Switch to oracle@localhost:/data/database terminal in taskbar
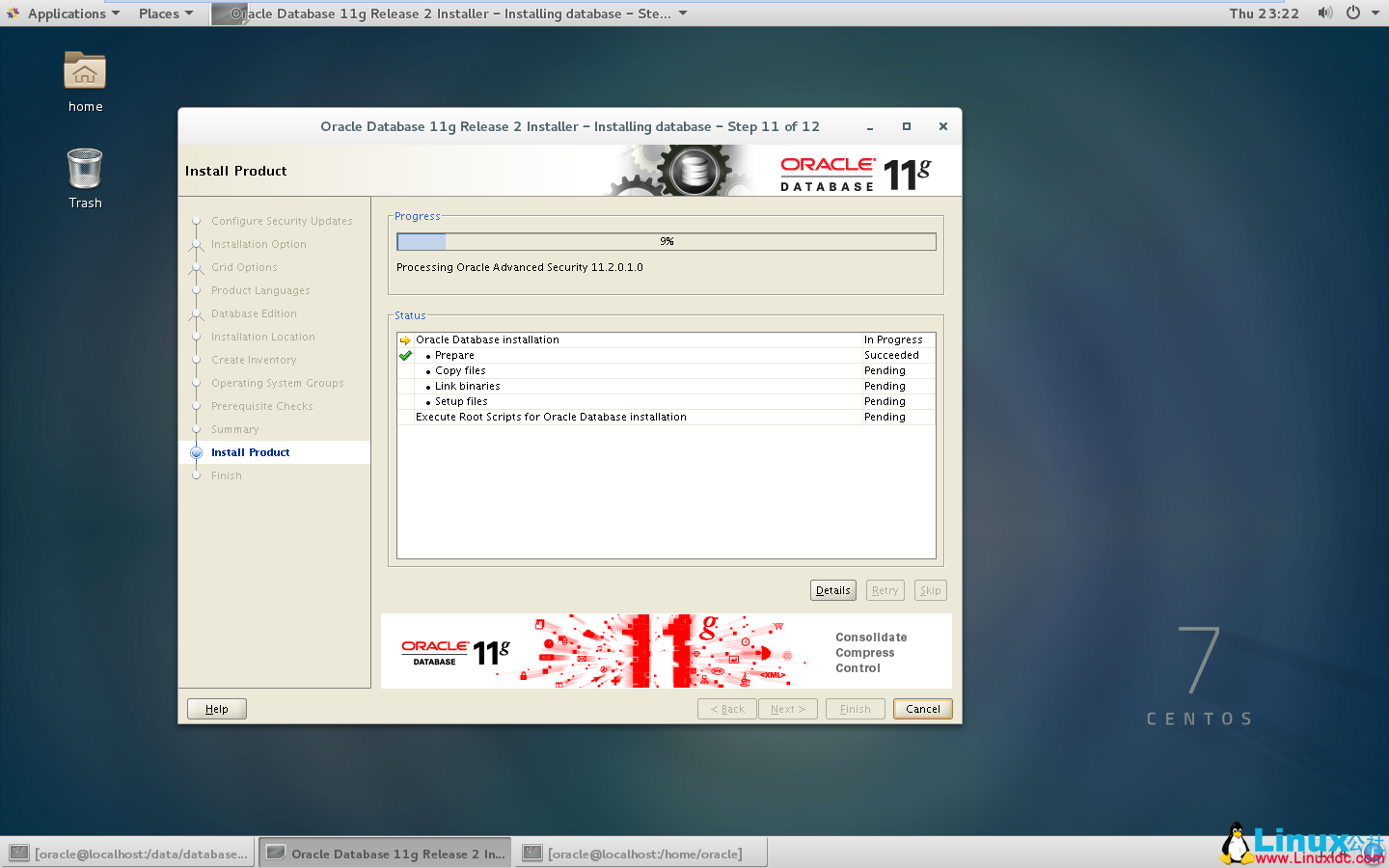 (129, 854)
